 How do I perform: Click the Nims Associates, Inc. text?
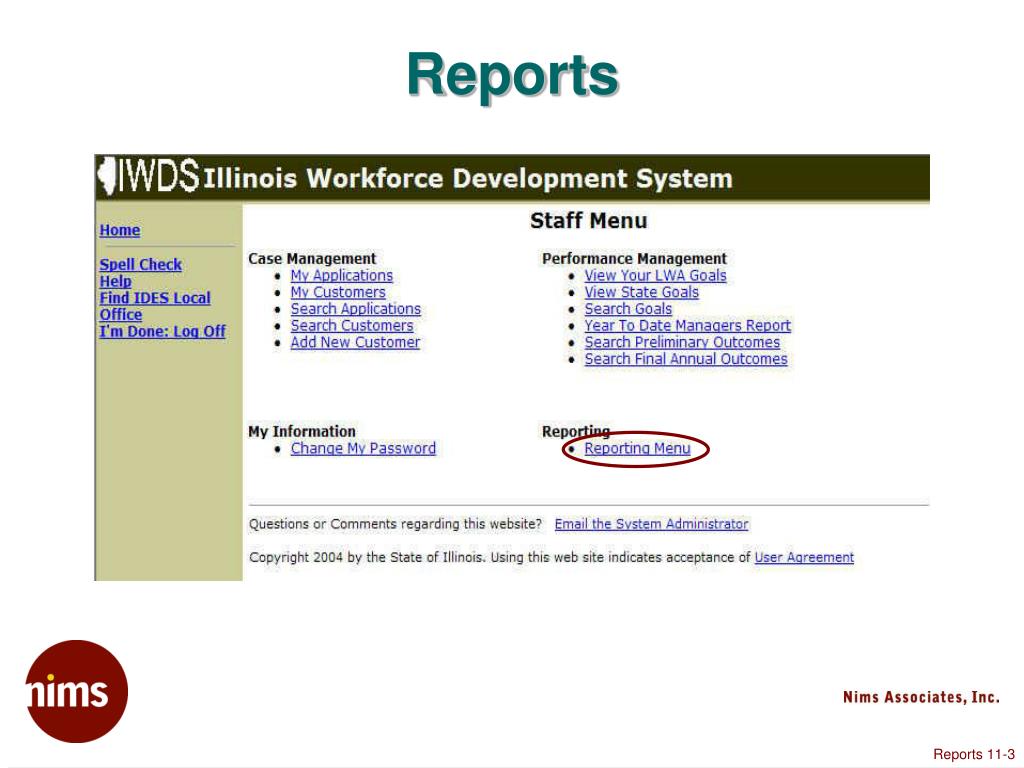(x=921, y=697)
